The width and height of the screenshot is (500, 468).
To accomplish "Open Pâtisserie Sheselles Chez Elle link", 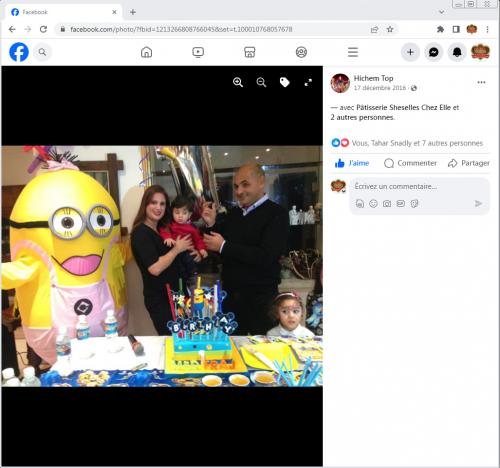I will tap(404, 107).
